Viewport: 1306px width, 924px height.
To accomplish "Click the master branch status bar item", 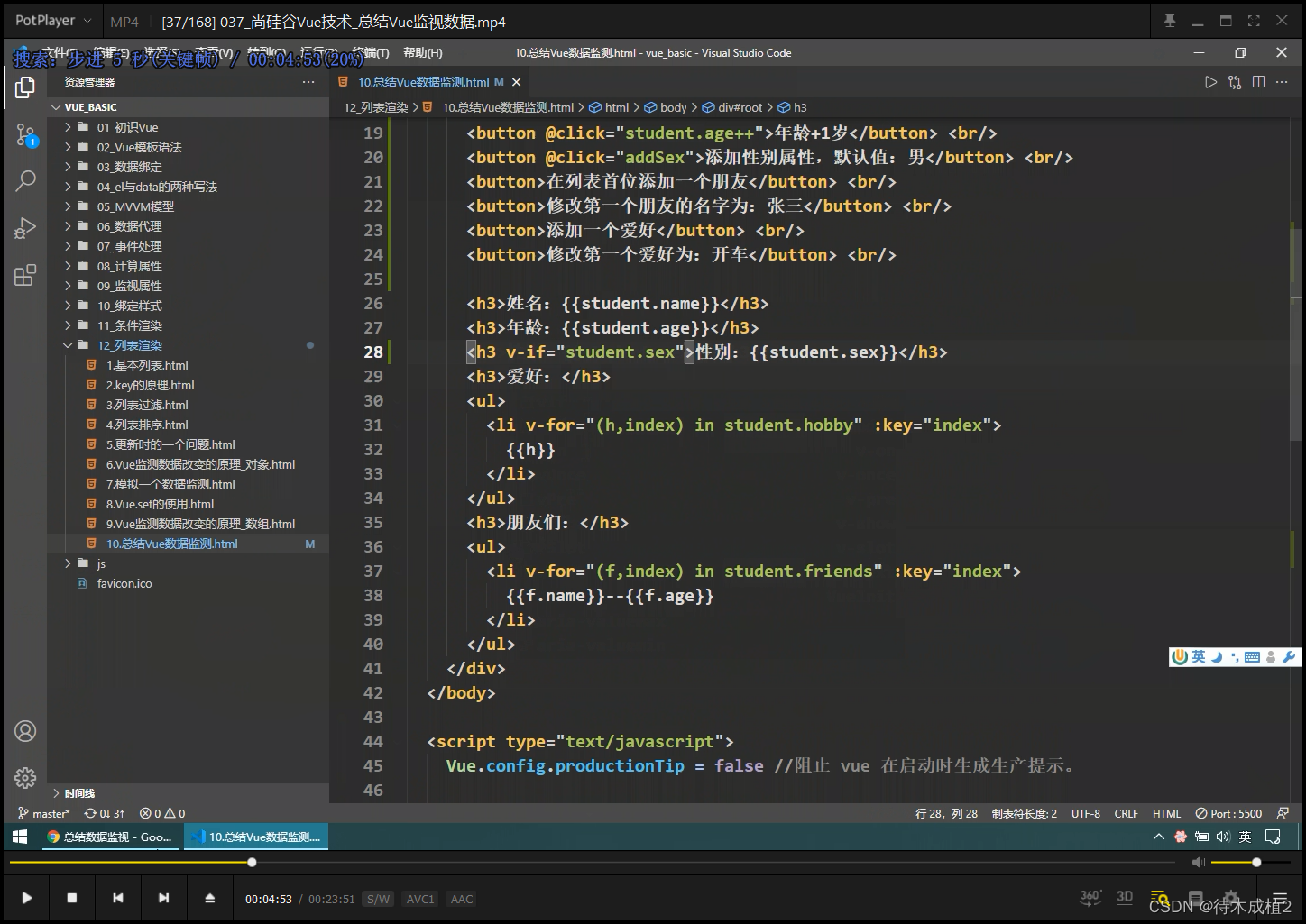I will pyautogui.click(x=43, y=813).
